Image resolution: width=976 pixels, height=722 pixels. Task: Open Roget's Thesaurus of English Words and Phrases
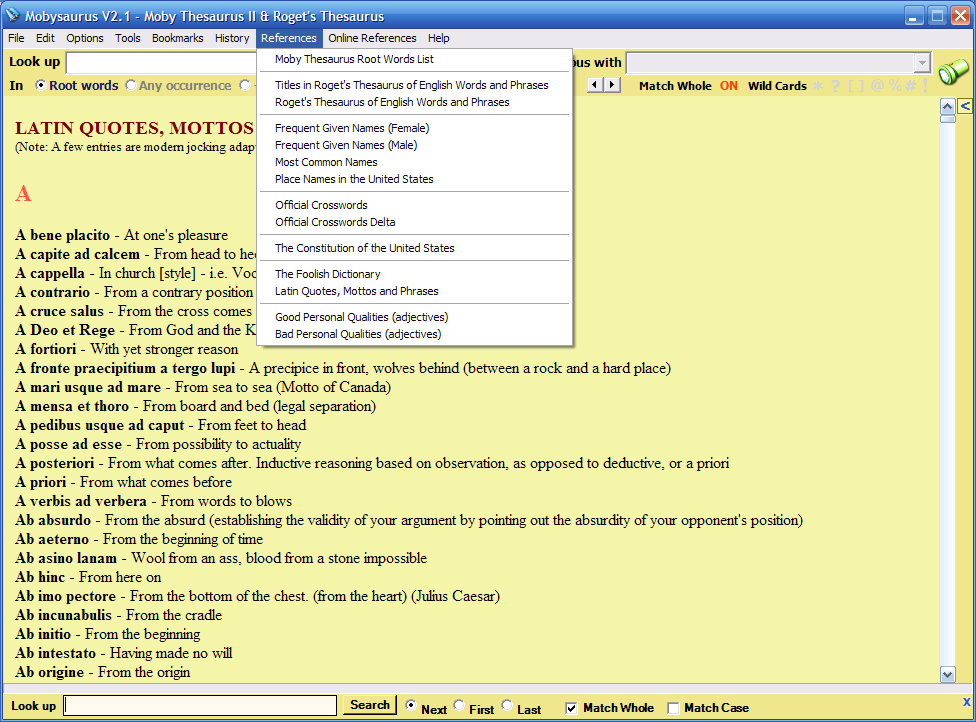pos(415,102)
